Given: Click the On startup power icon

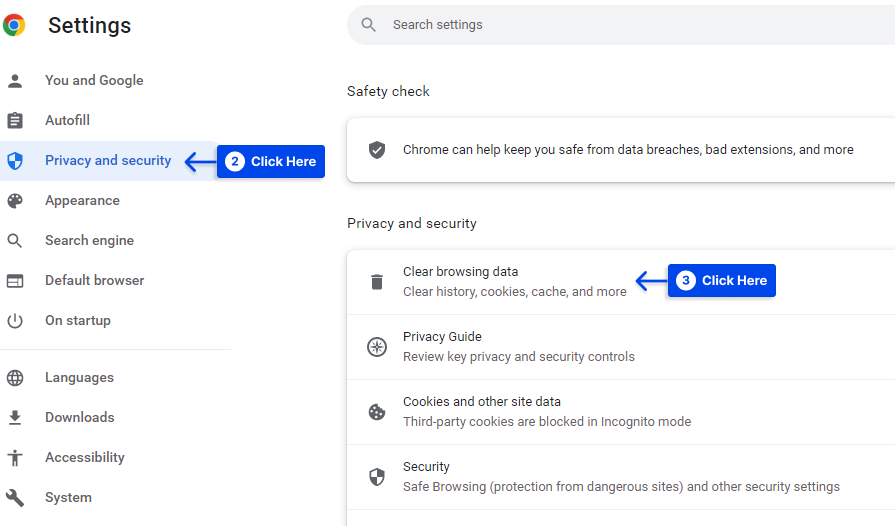Looking at the screenshot, I should point(15,321).
